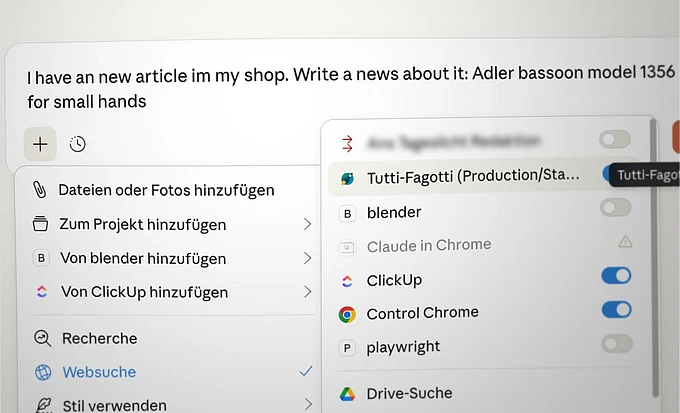Image resolution: width=680 pixels, height=413 pixels.
Task: Enable the playwright connector toggle
Action: [617, 344]
